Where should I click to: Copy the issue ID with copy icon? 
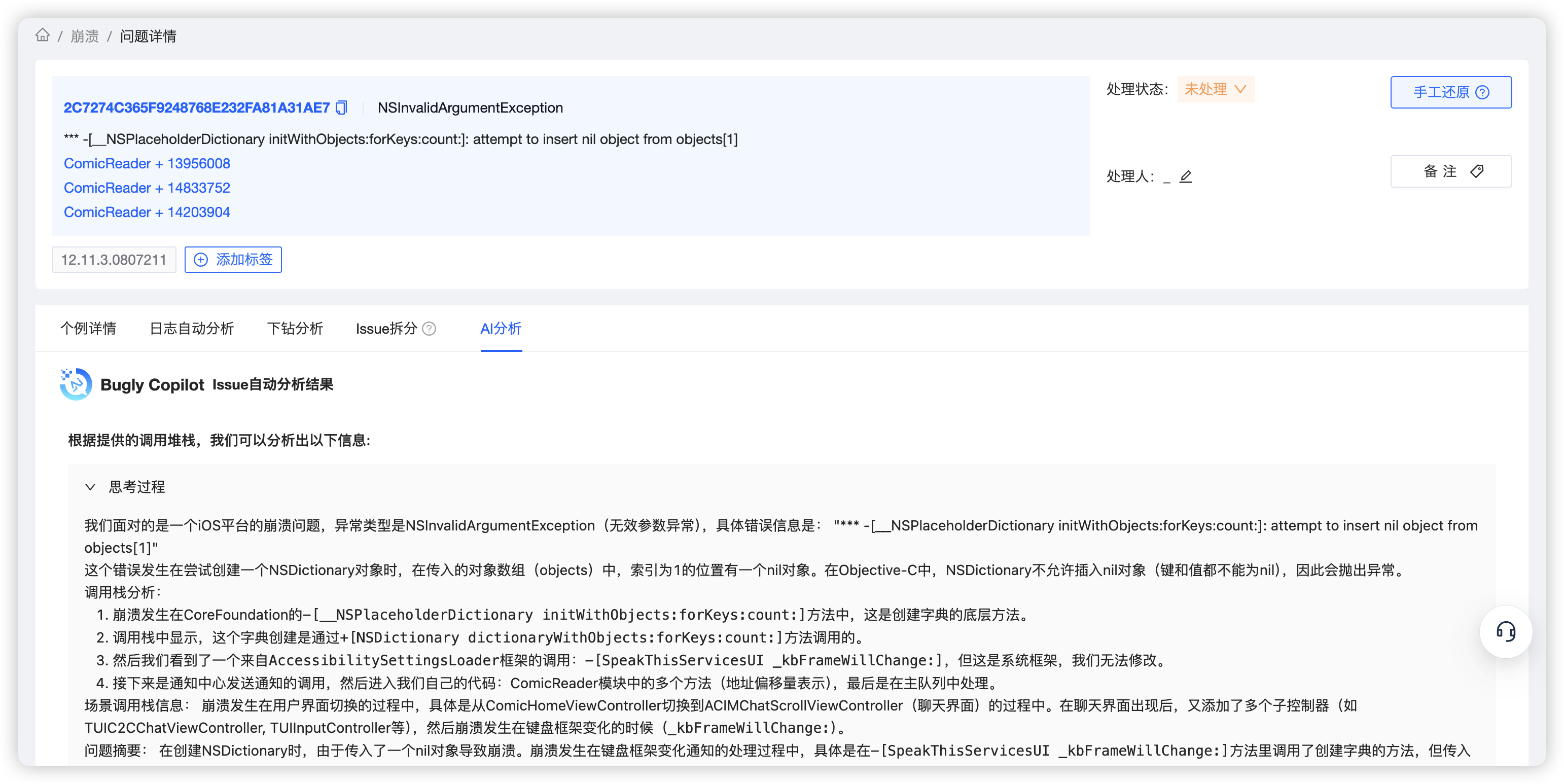point(342,108)
